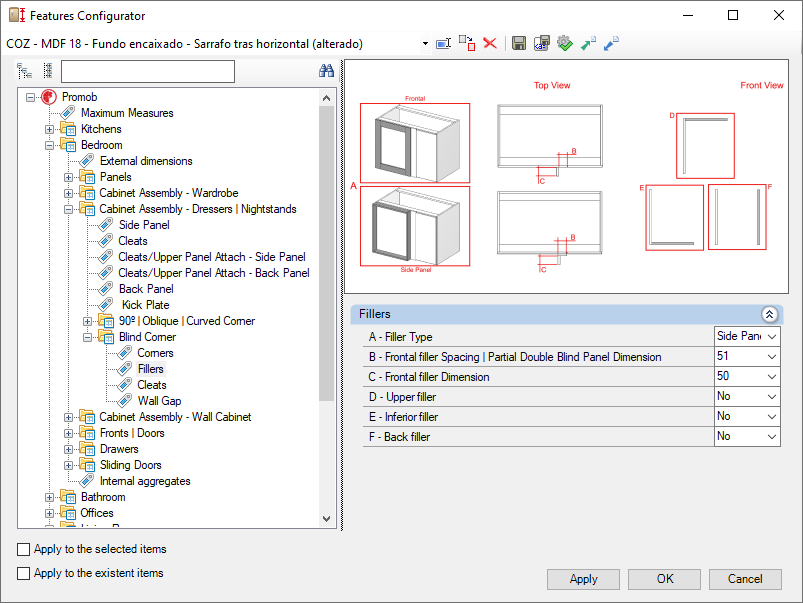Click the Save As icon
Viewport: 803px width, 603px height.
[541, 44]
